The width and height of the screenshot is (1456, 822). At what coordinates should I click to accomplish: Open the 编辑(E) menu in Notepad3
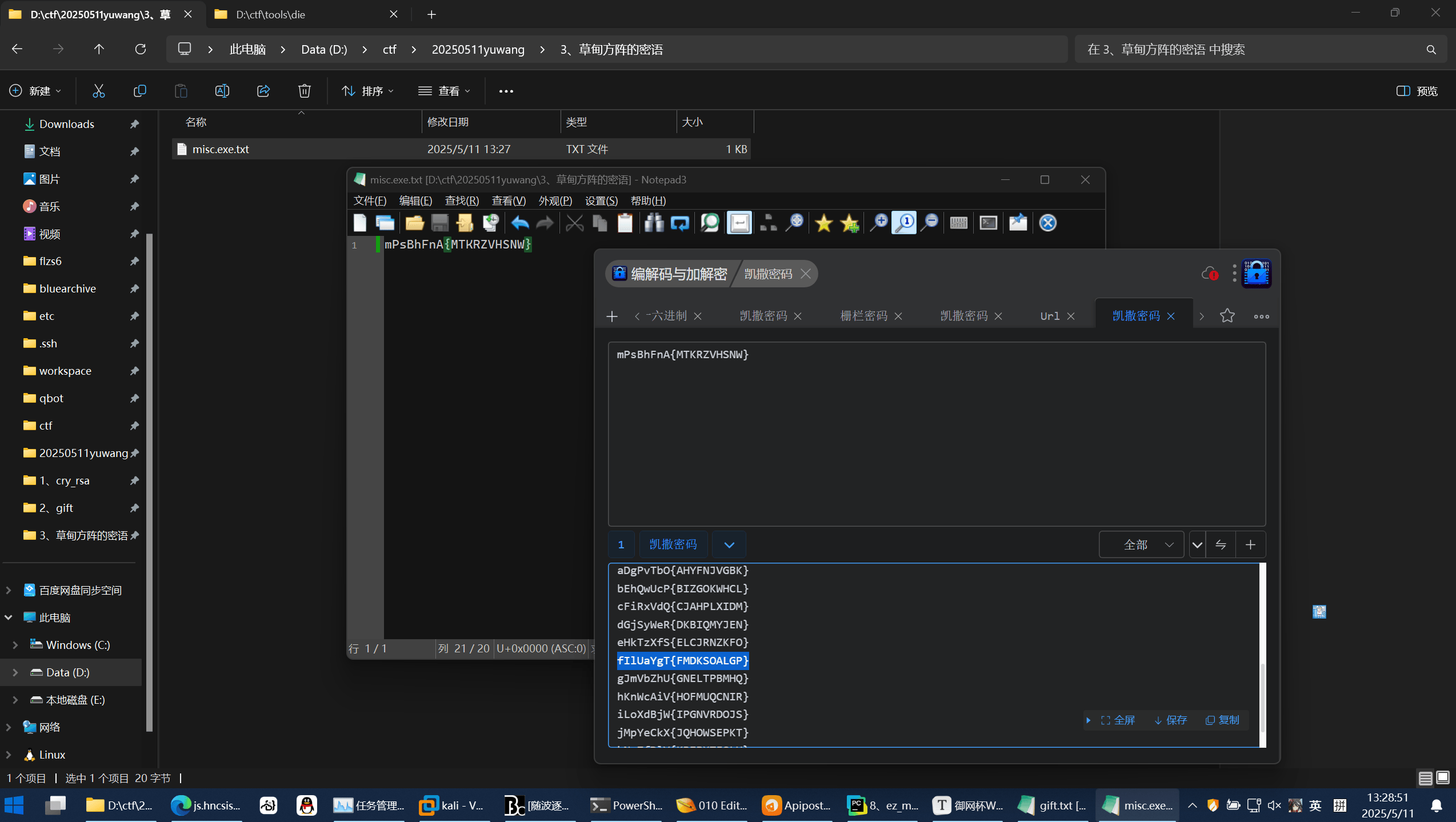click(415, 201)
